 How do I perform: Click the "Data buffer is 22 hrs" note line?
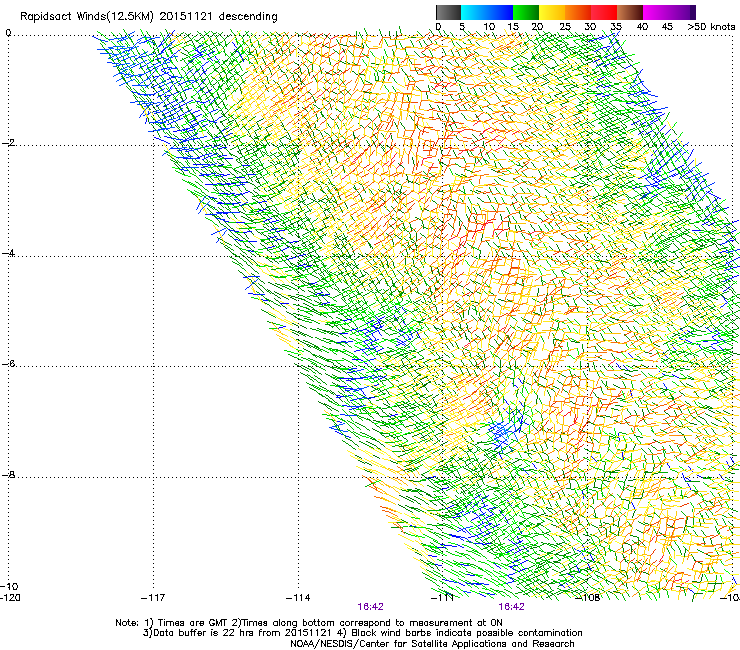point(362,633)
